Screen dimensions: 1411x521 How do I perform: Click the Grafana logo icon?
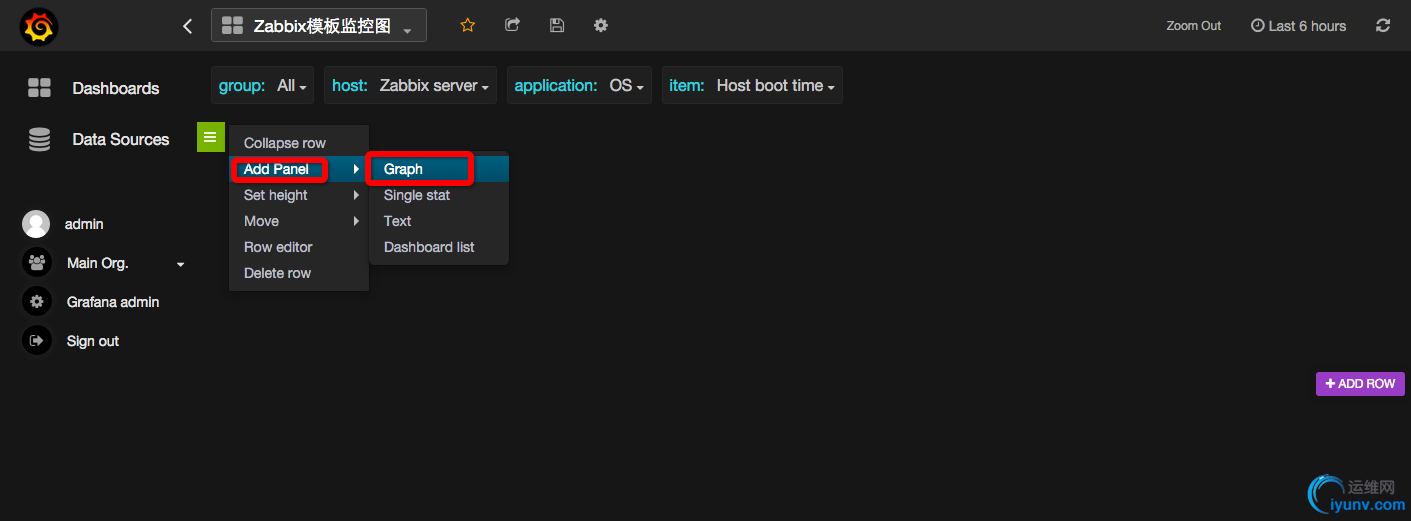[x=38, y=26]
